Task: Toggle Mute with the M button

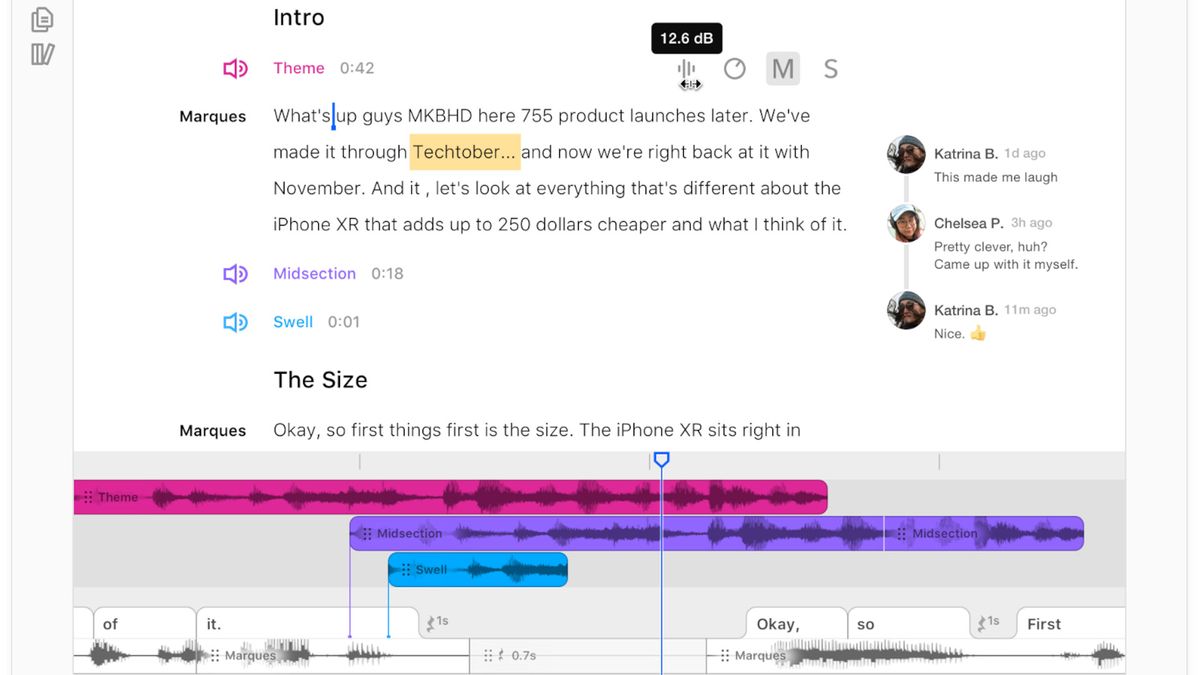Action: tap(782, 68)
